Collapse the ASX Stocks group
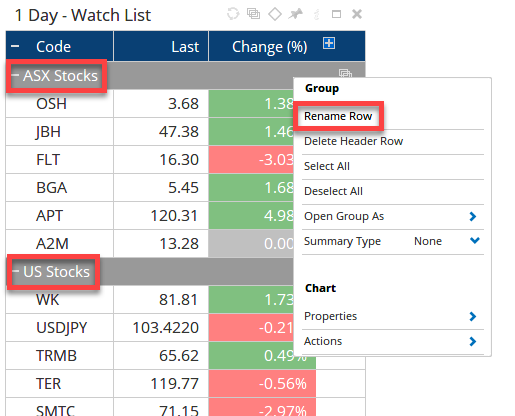The image size is (515, 416). point(15,75)
